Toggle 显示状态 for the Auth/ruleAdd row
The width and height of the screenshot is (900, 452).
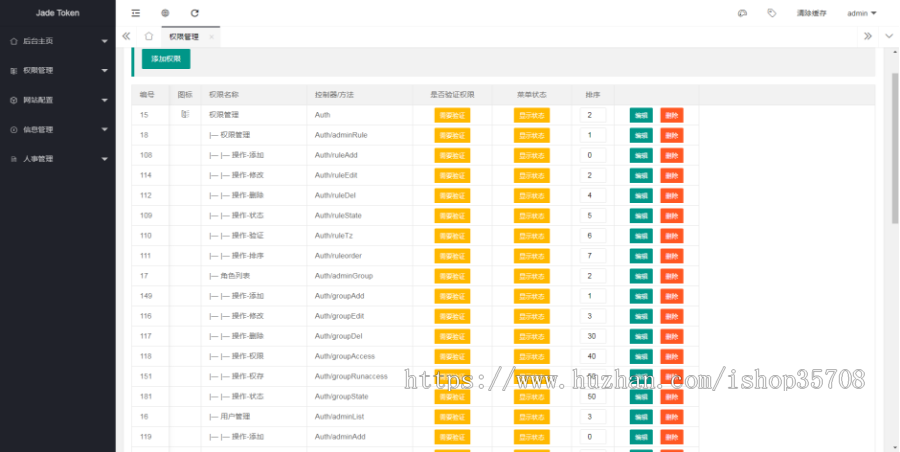point(532,155)
